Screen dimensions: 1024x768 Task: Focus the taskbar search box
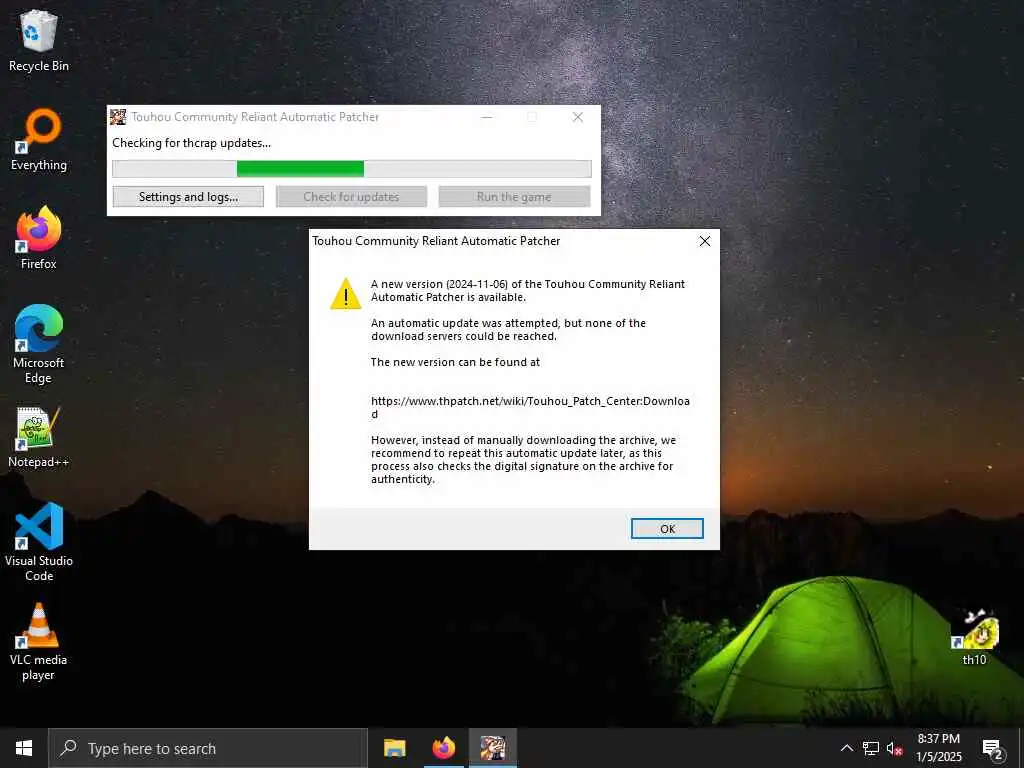pyautogui.click(x=208, y=748)
